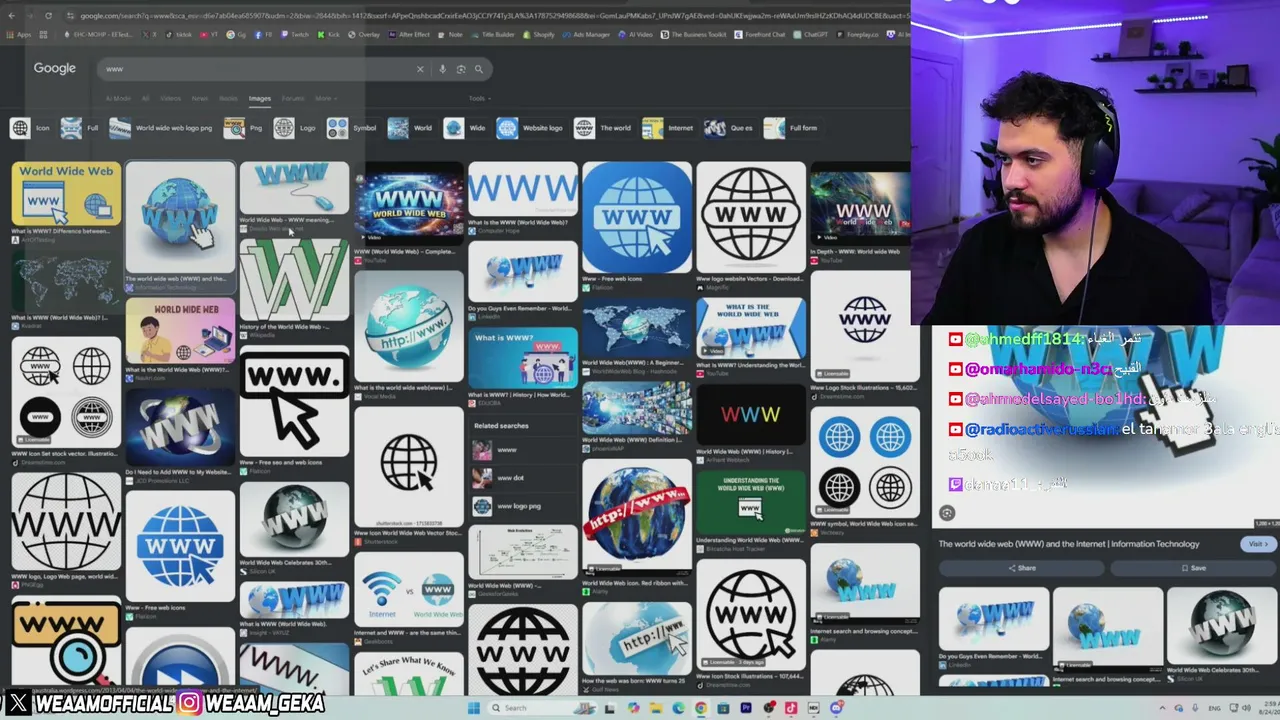Filter results by the Website logo chip
1280x720 pixels.
(531, 128)
